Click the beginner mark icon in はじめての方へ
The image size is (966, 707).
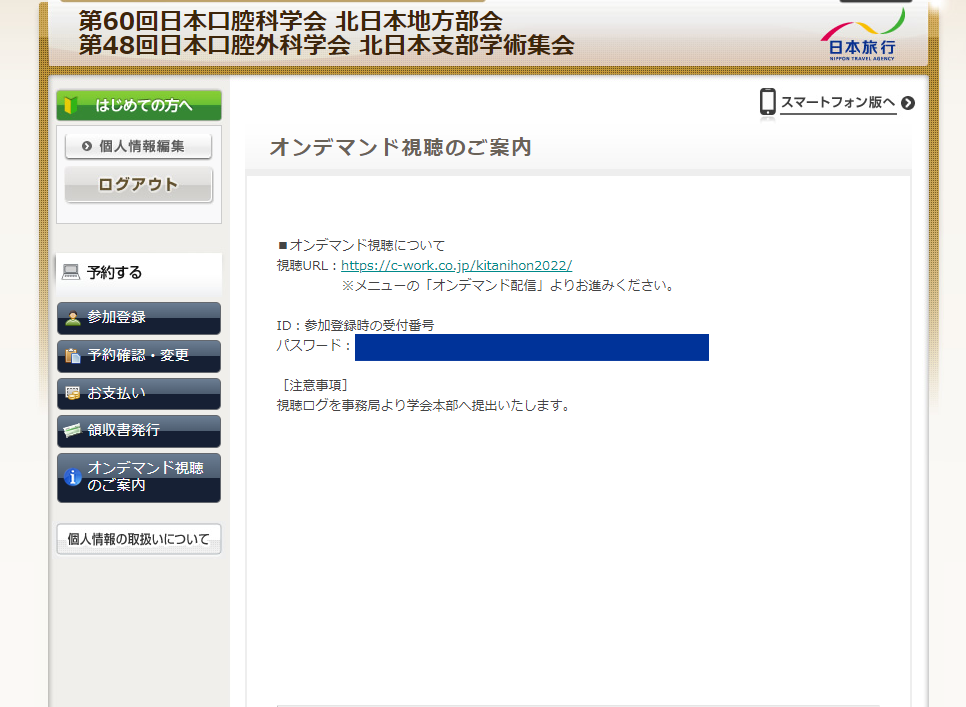point(70,105)
